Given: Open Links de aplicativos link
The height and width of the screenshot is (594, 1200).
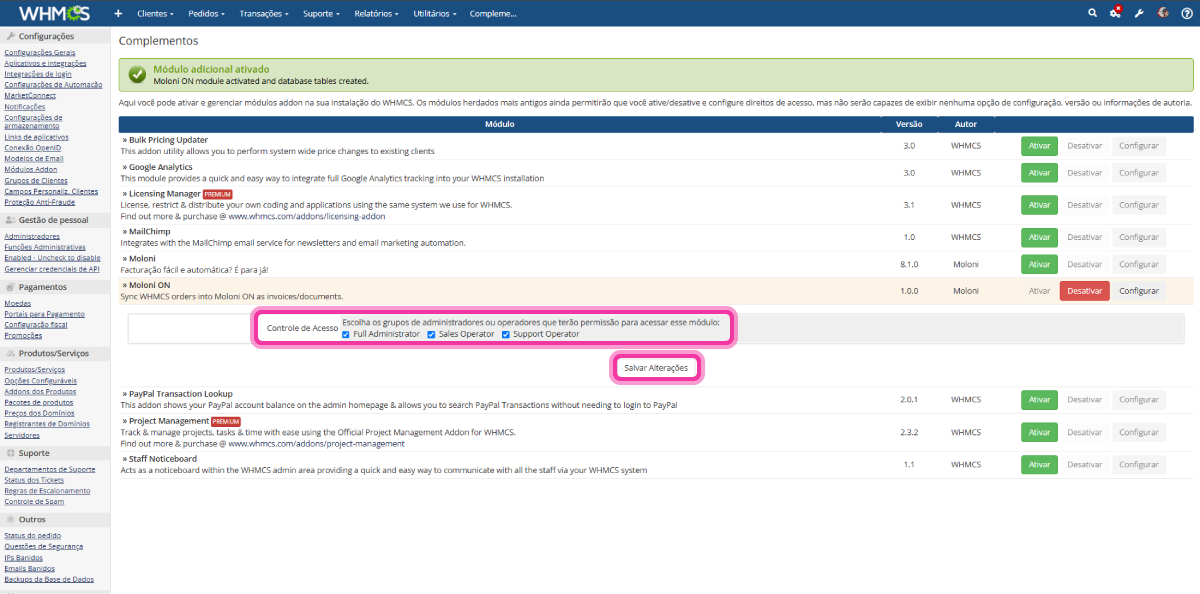Looking at the screenshot, I should pyautogui.click(x=35, y=136).
